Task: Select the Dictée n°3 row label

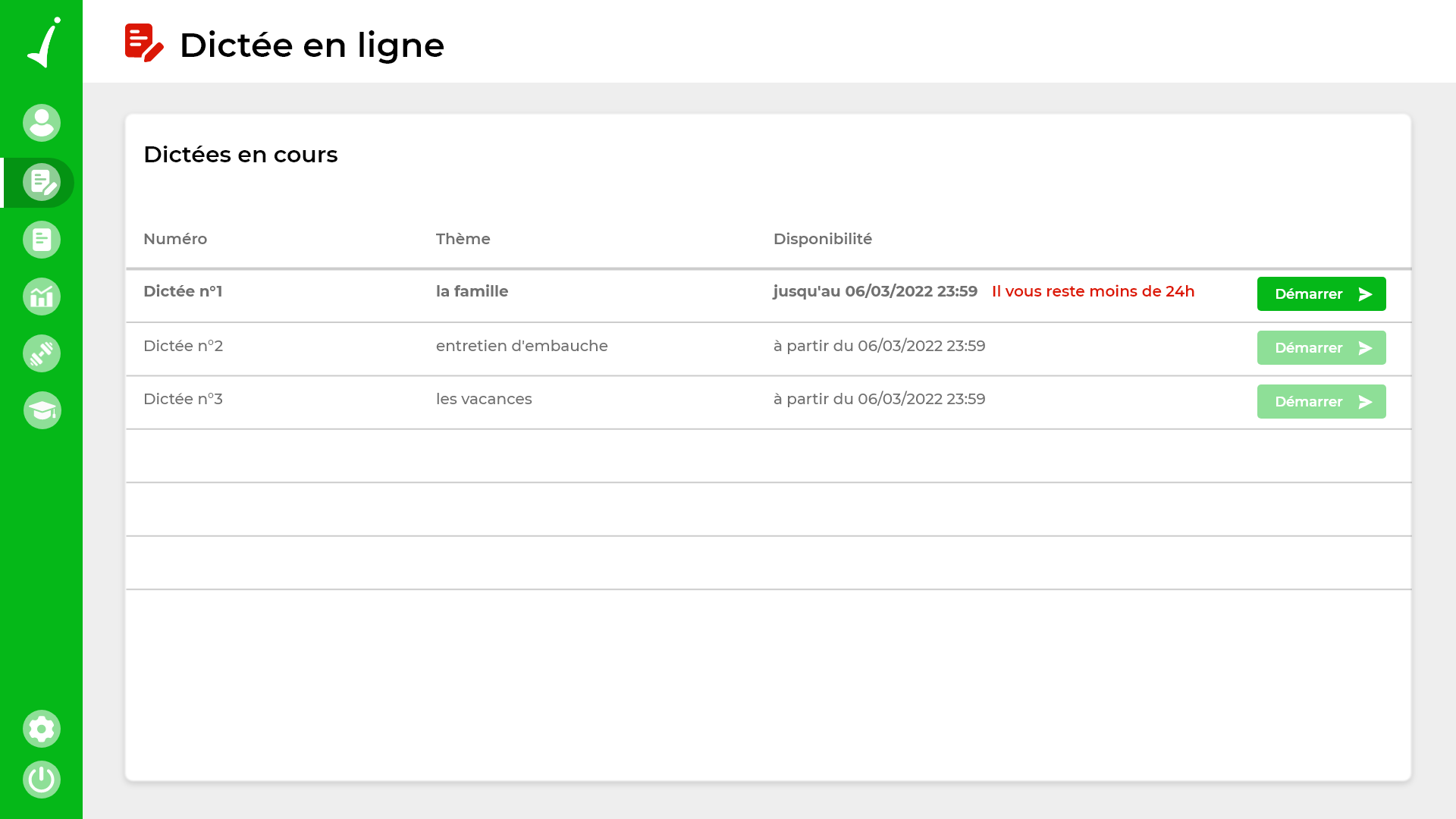Action: click(183, 399)
